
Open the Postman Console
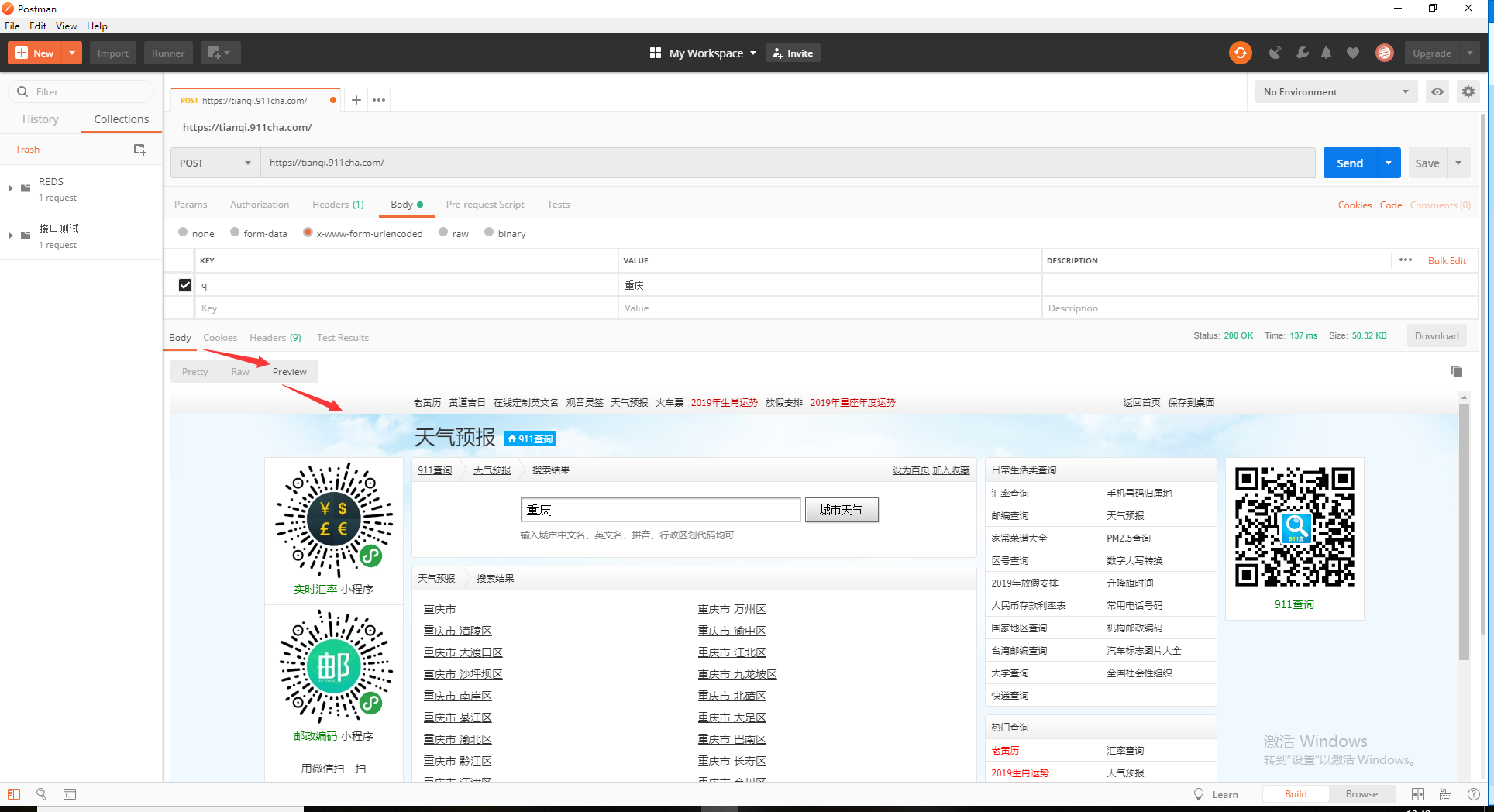(69, 794)
